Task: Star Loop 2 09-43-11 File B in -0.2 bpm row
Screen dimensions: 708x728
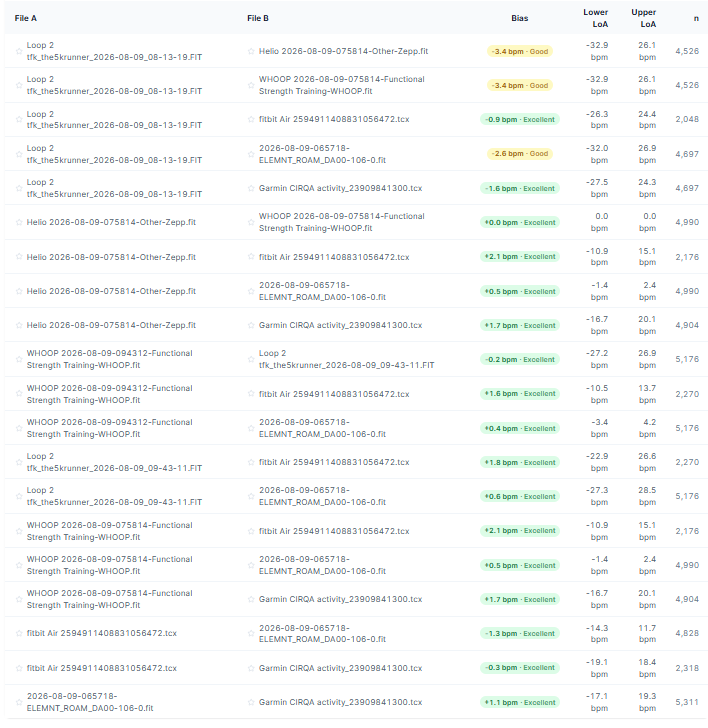Action: (251, 359)
